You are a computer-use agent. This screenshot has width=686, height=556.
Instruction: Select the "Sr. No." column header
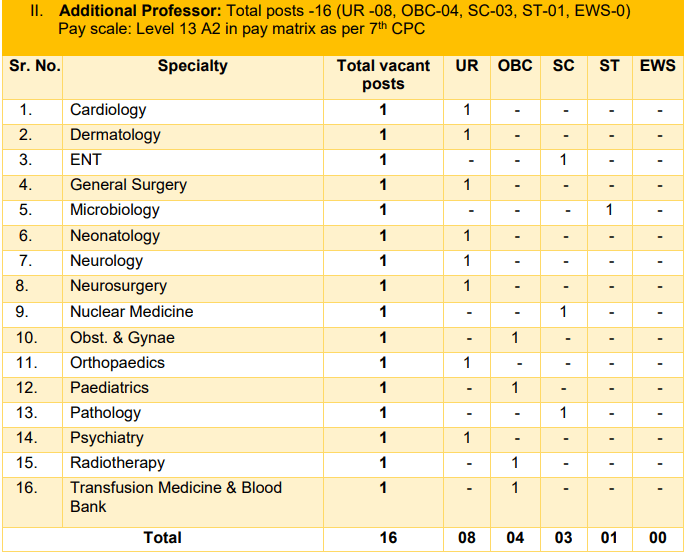[x=35, y=66]
